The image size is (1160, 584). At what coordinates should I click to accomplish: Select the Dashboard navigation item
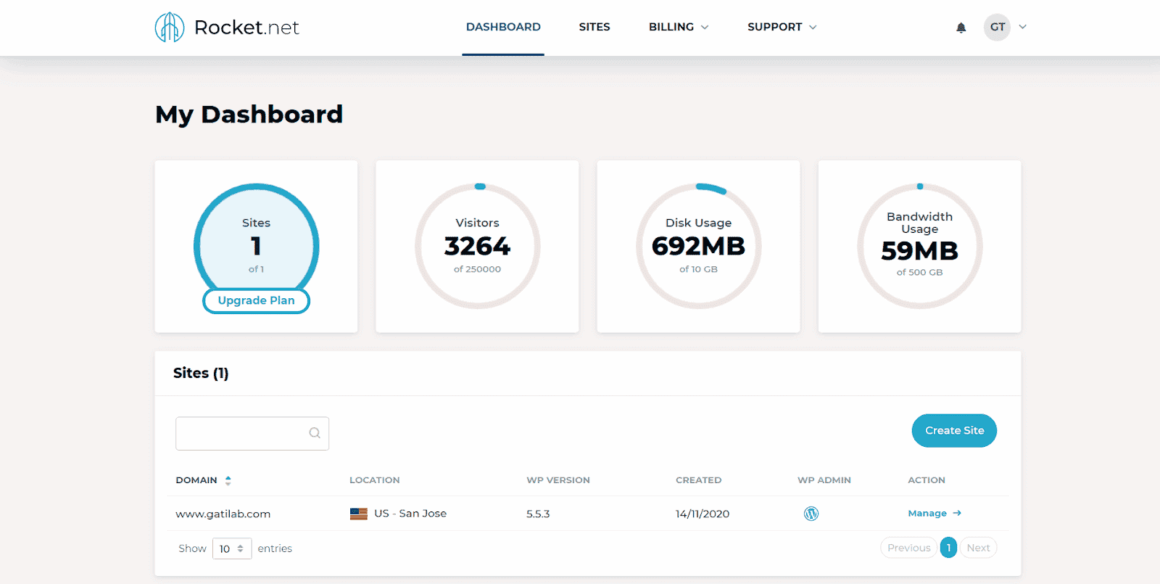503,27
